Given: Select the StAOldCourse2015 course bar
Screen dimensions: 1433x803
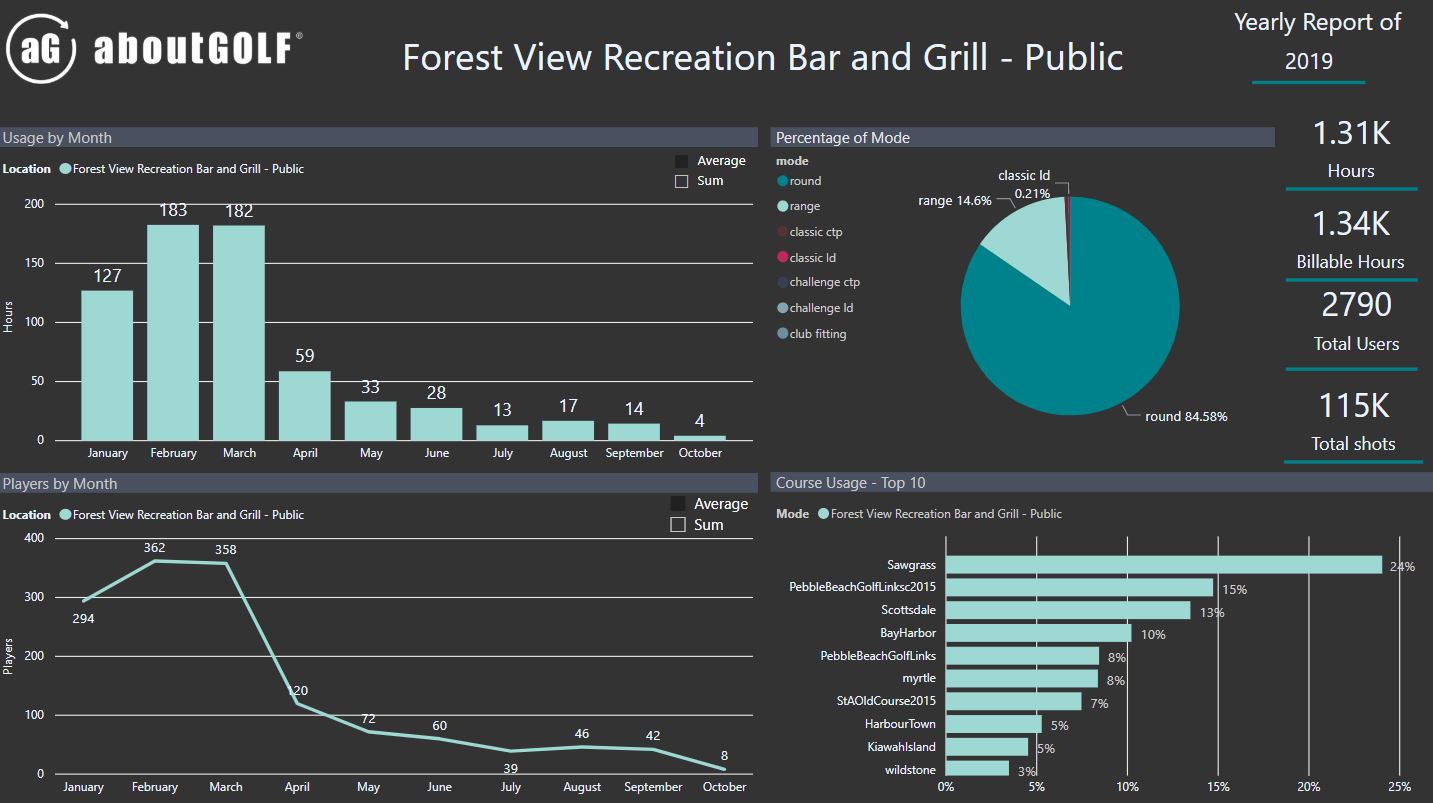Looking at the screenshot, I should click(1014, 701).
